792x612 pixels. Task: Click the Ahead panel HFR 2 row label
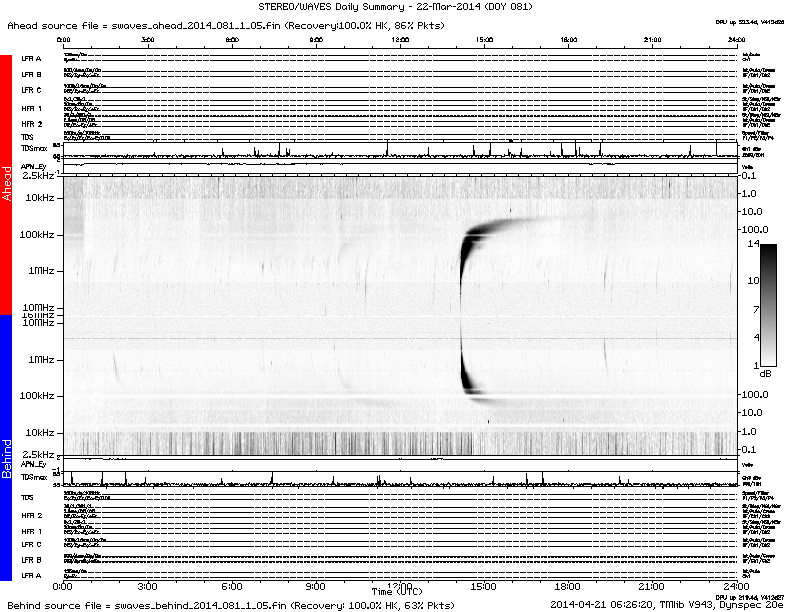[31, 124]
